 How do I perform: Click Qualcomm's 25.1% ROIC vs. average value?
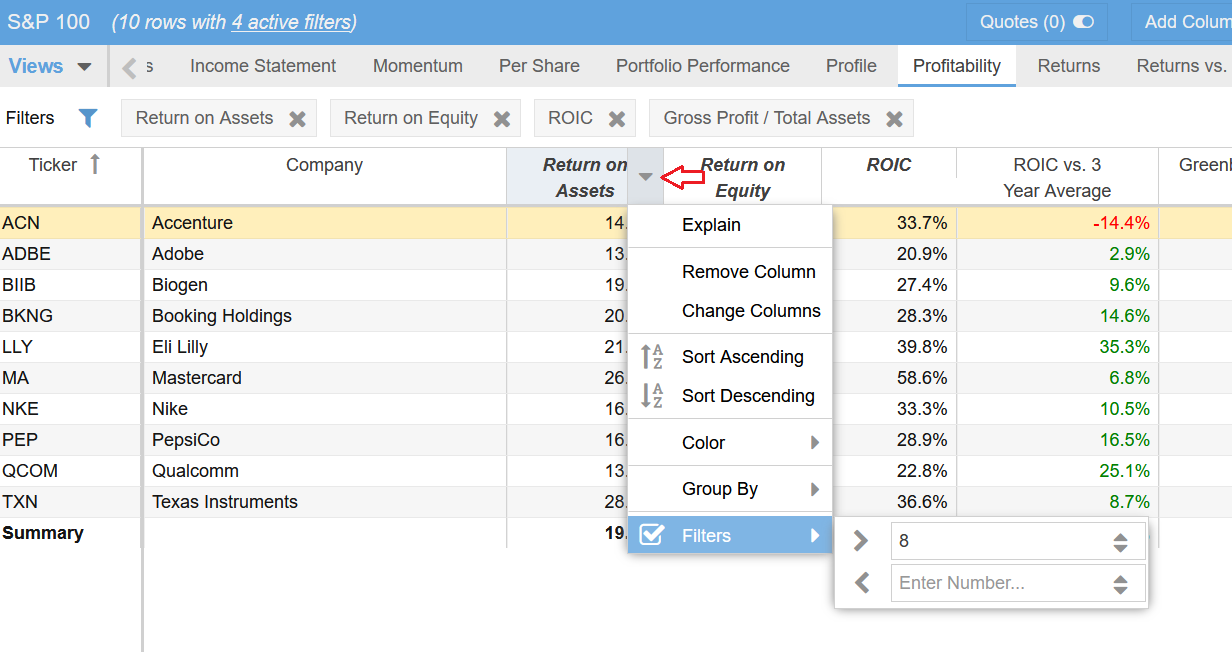pos(1124,471)
